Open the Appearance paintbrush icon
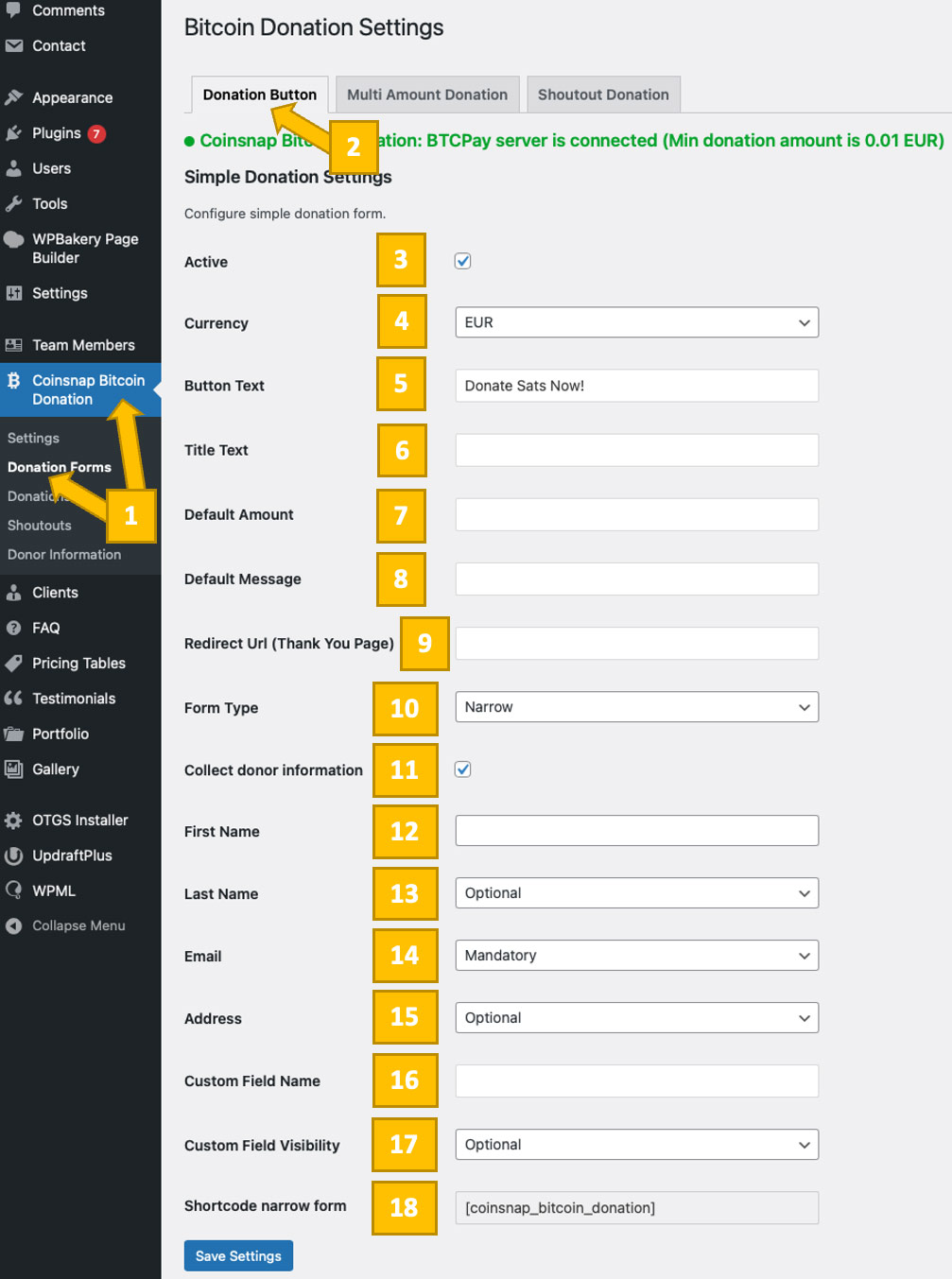 (15, 97)
